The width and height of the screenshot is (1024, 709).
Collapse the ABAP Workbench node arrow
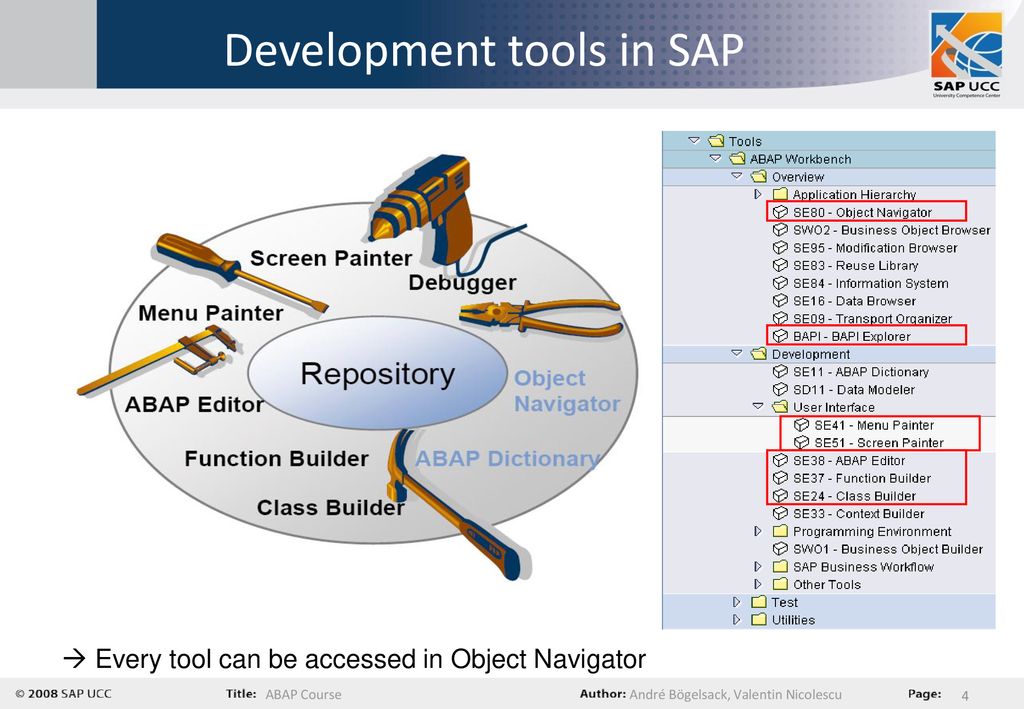click(x=715, y=158)
